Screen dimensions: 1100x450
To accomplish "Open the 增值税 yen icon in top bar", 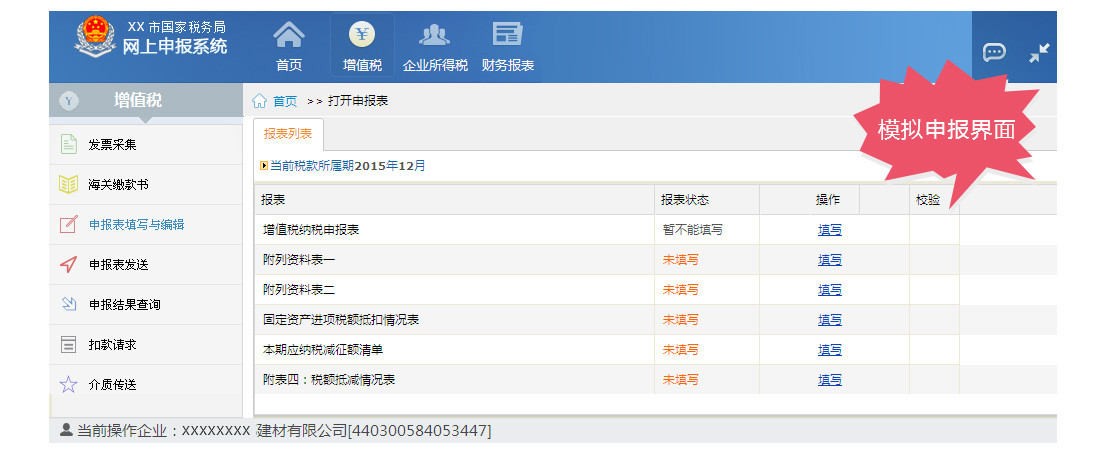I will click(362, 36).
